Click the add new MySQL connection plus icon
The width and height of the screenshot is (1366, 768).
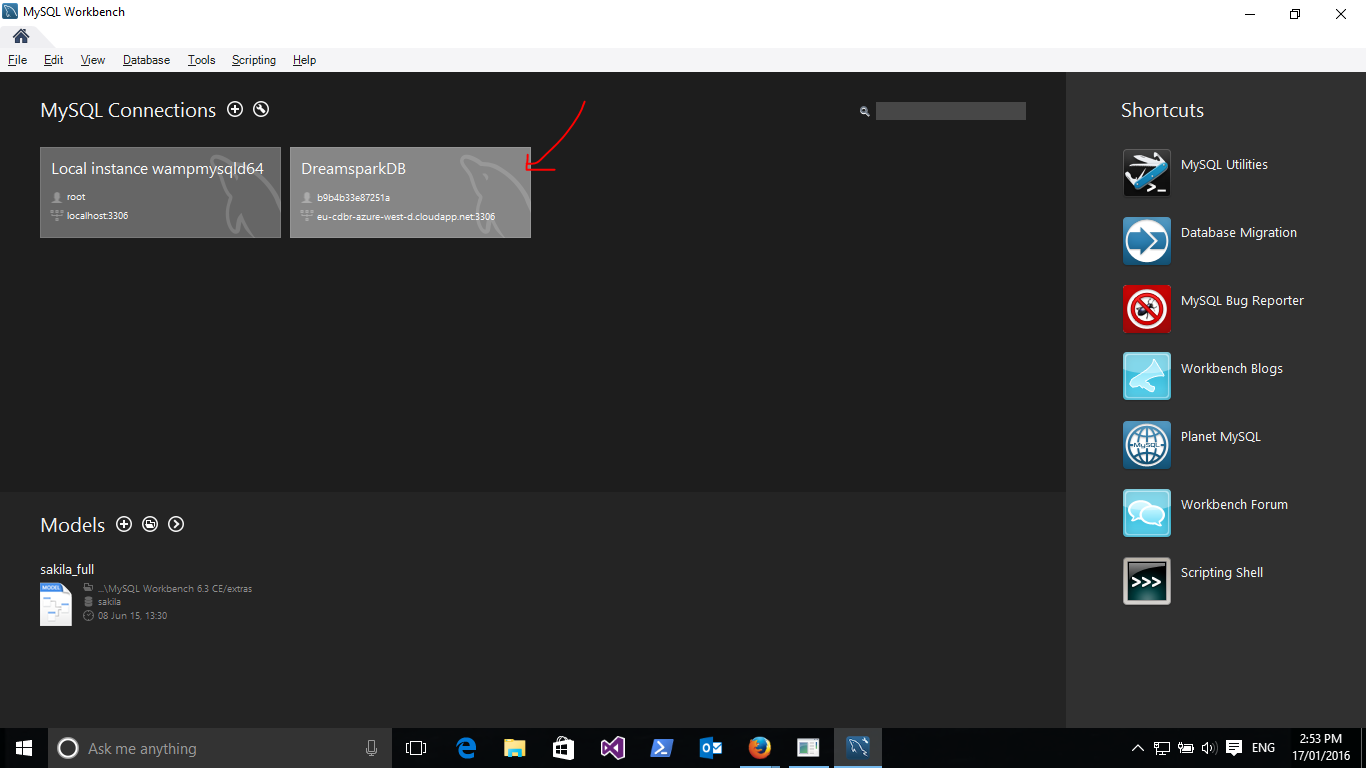coord(235,110)
